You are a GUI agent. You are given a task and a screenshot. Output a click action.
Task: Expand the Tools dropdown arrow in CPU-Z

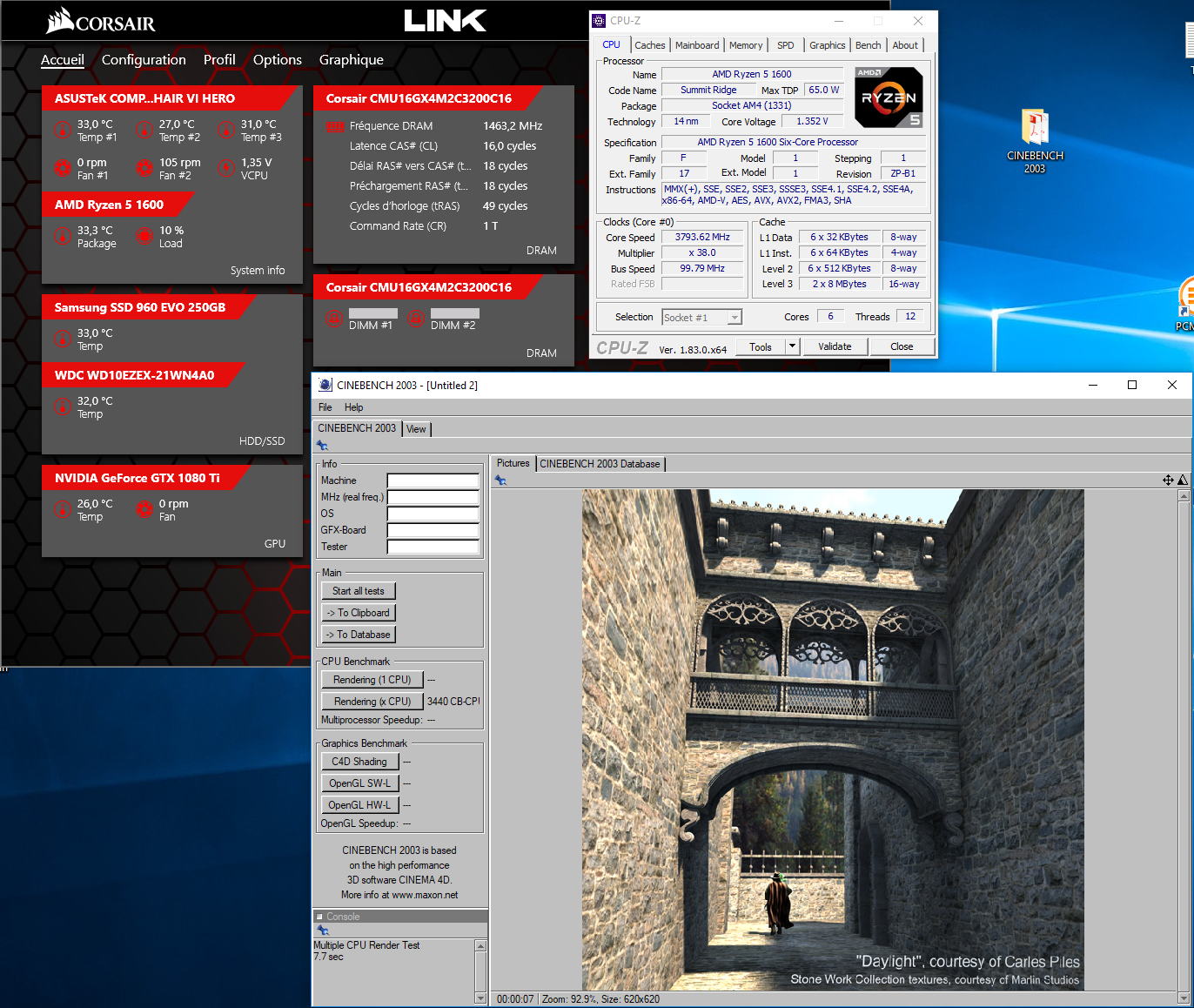click(792, 346)
